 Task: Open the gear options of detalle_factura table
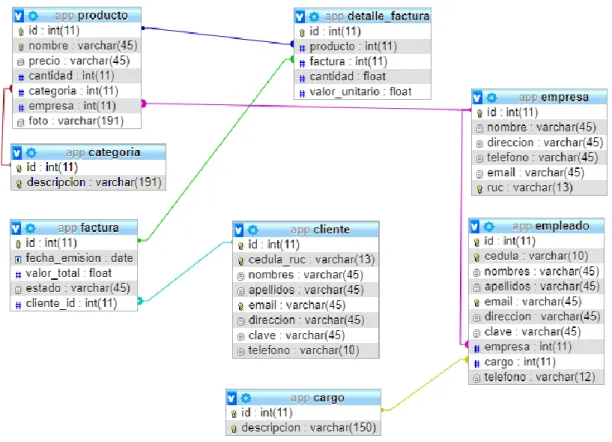pyautogui.click(x=314, y=16)
